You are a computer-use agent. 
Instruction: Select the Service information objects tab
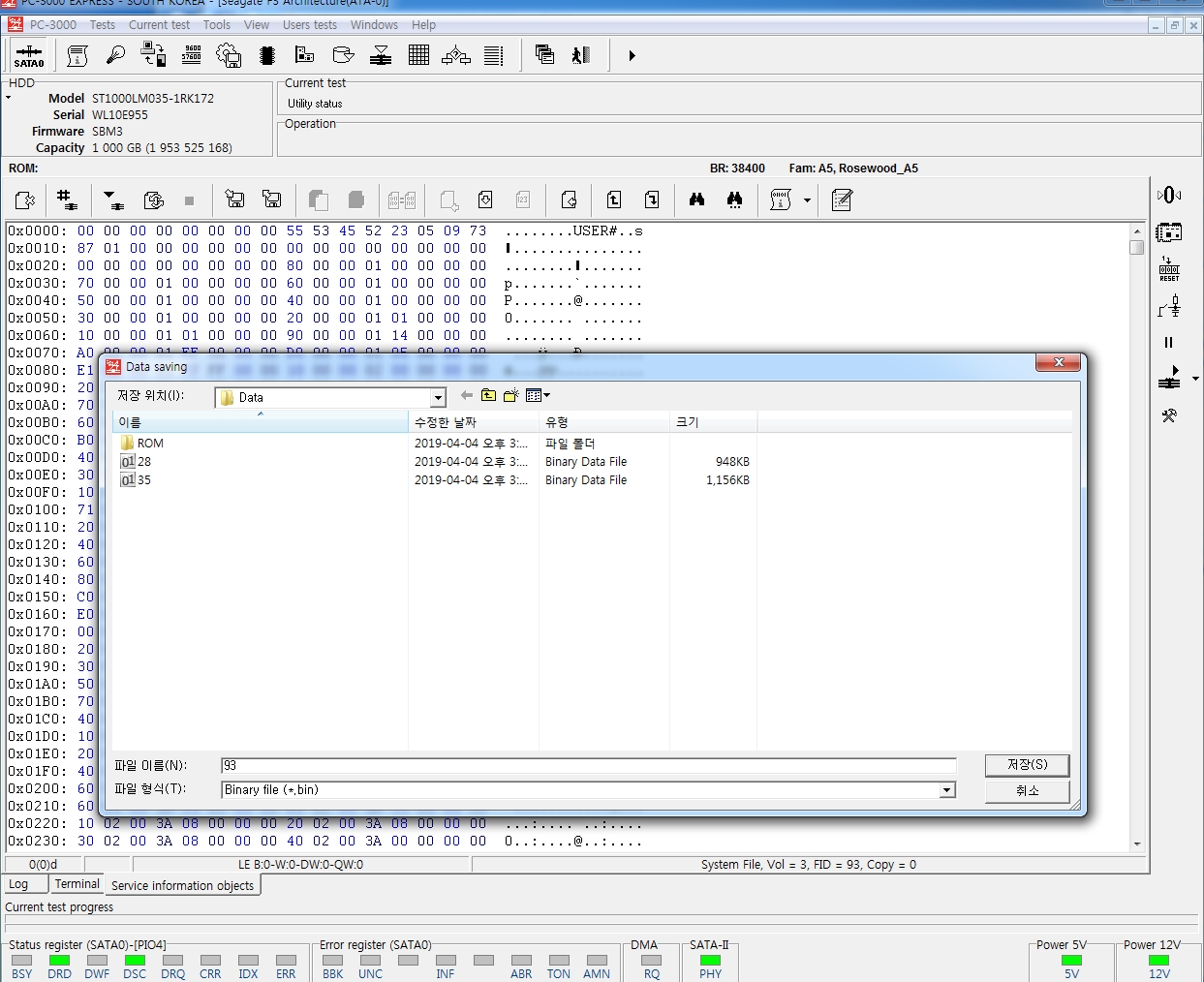(182, 885)
